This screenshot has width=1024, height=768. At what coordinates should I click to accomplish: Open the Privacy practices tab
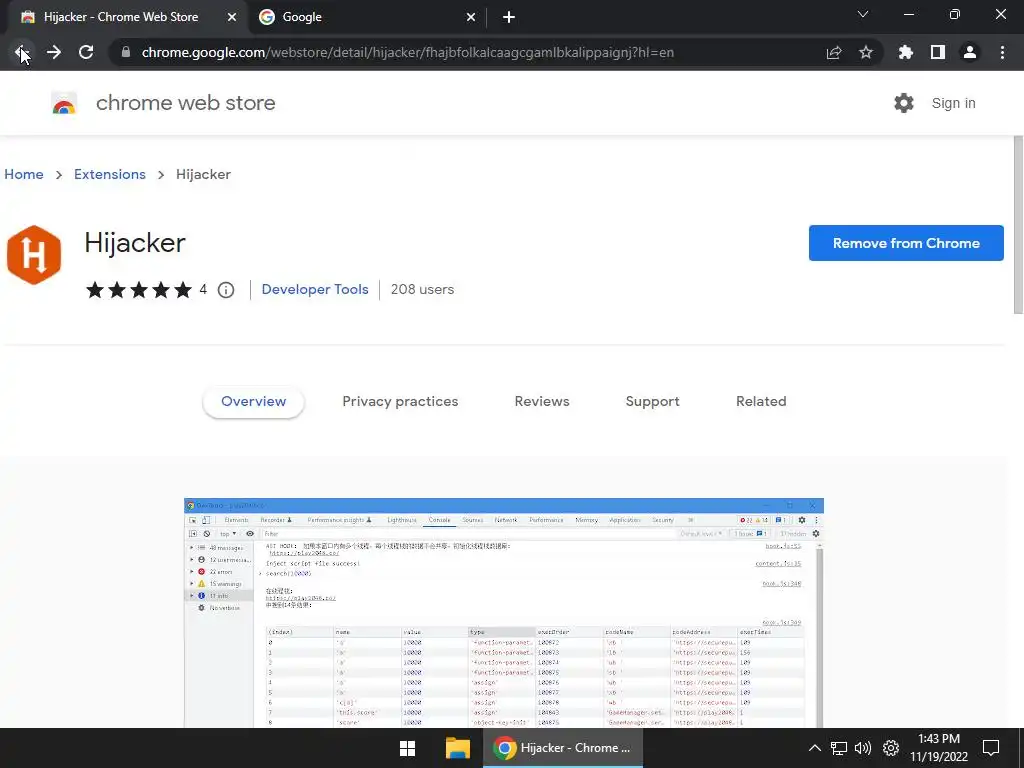pos(400,402)
